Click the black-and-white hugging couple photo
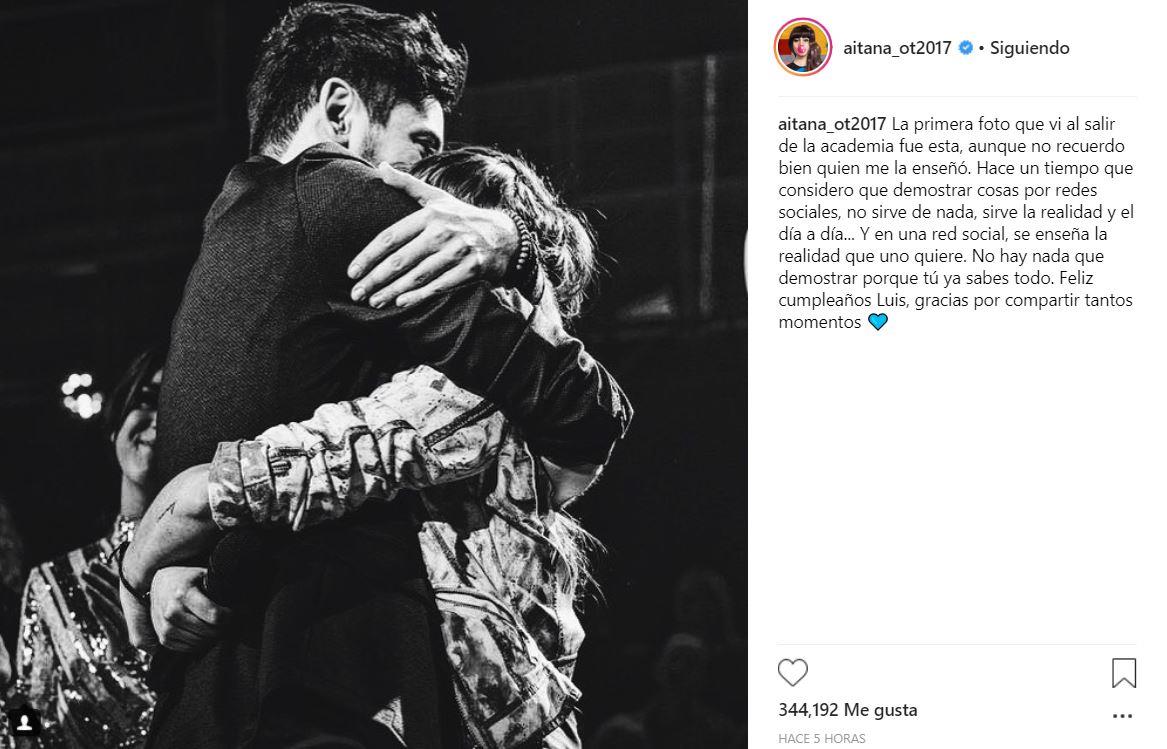Image resolution: width=1167 pixels, height=749 pixels. 374,374
